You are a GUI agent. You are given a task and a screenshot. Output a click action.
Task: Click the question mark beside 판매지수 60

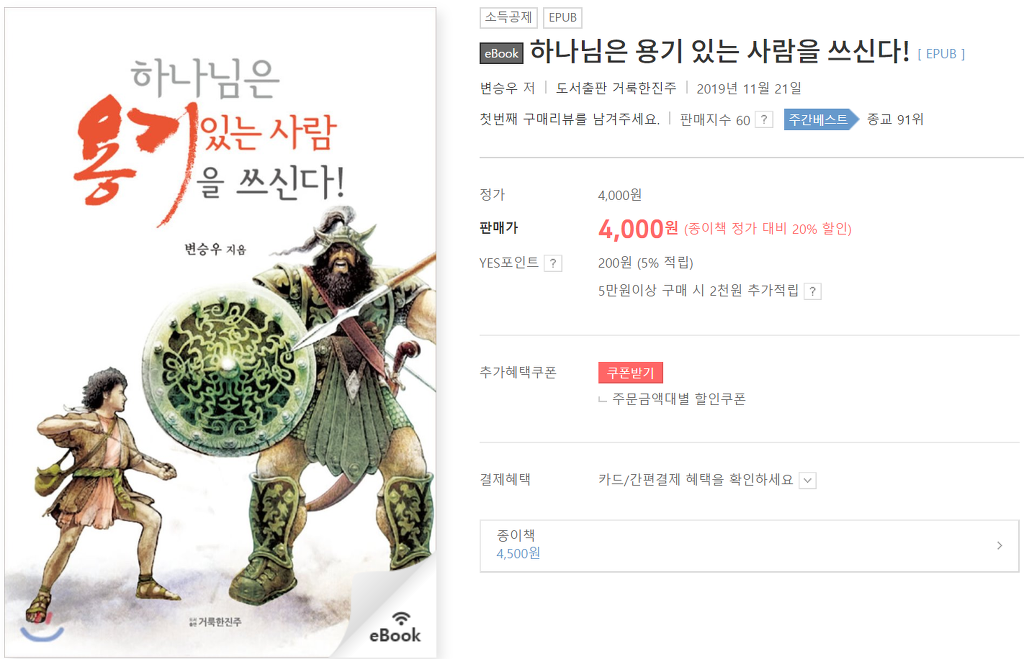(x=764, y=120)
